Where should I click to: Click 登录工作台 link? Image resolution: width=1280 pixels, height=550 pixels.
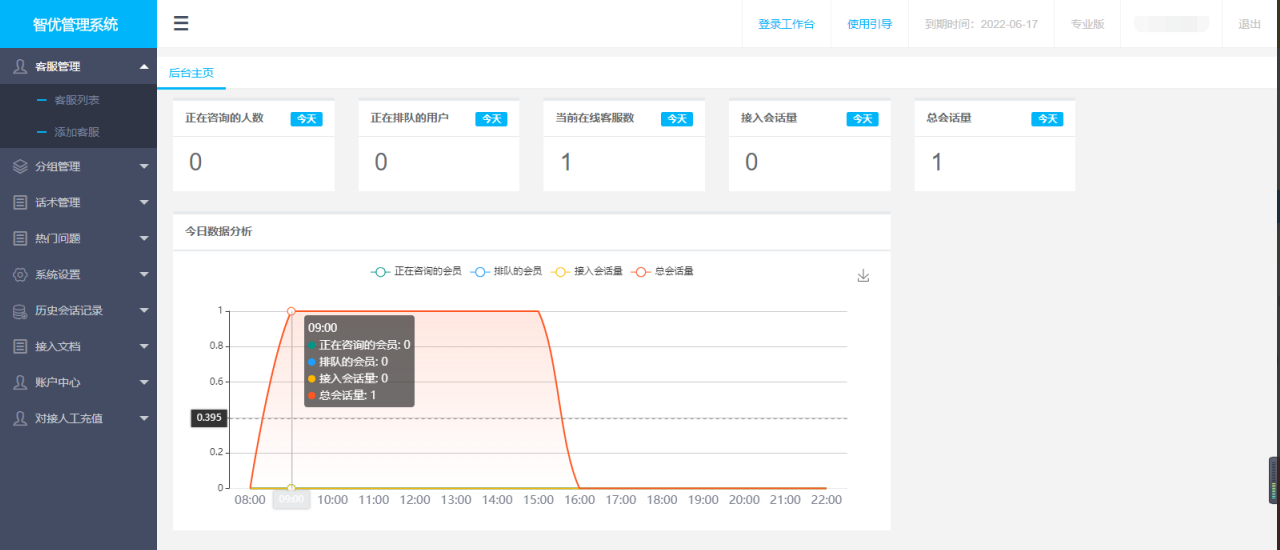point(786,24)
